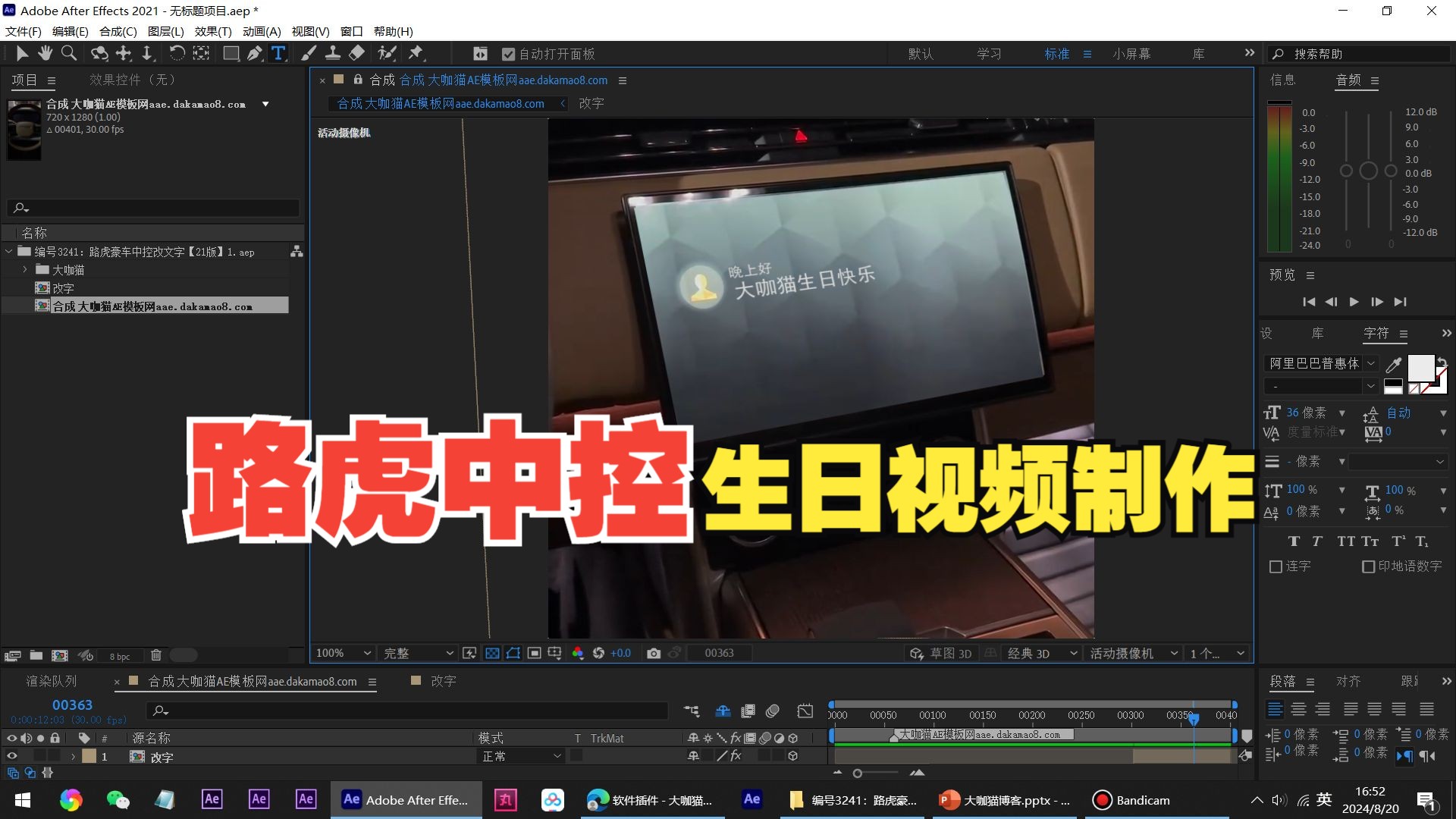Select the Zoom magnifier tool
Screen dimensions: 1456x819
pos(69,53)
